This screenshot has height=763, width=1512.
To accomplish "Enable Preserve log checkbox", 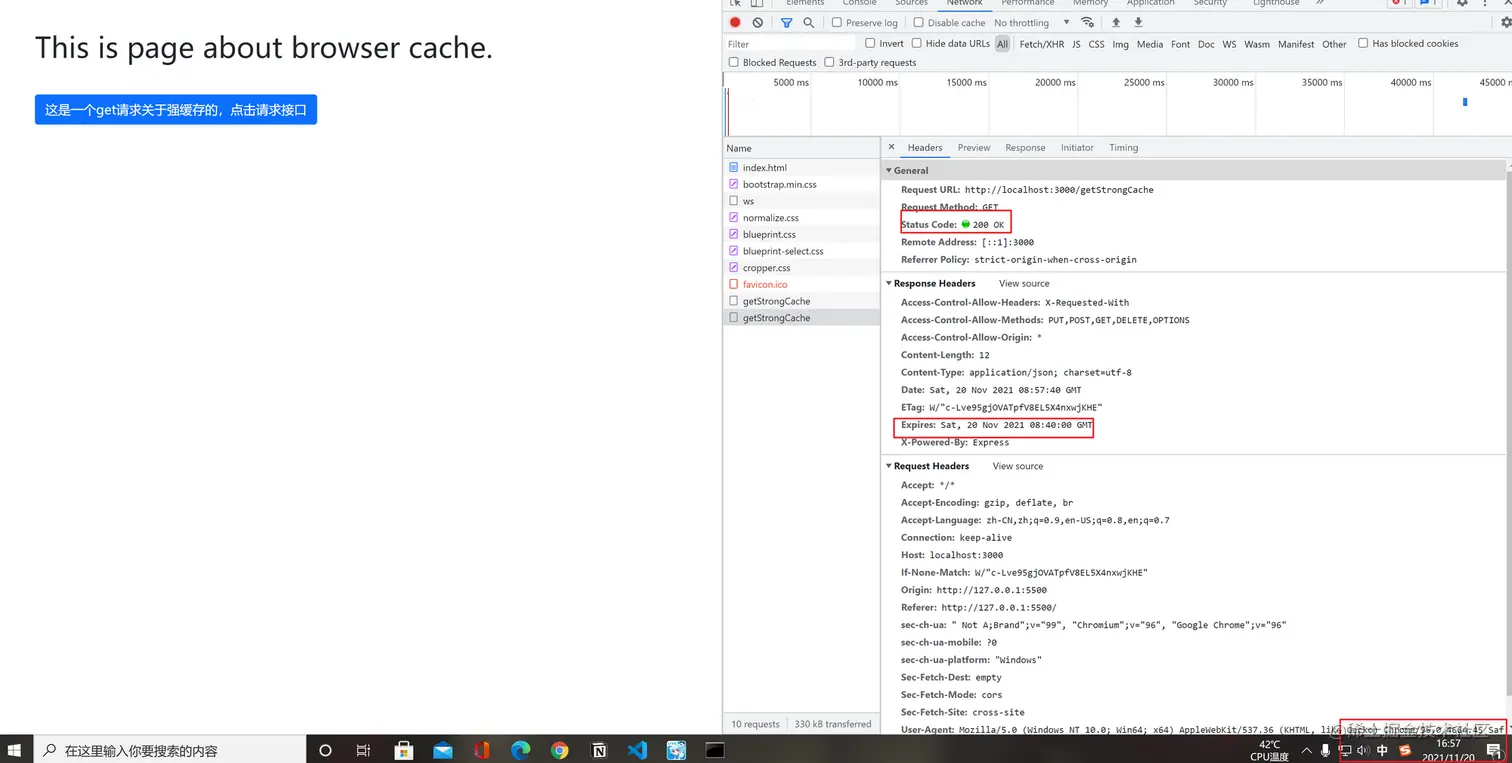I will click(x=838, y=22).
